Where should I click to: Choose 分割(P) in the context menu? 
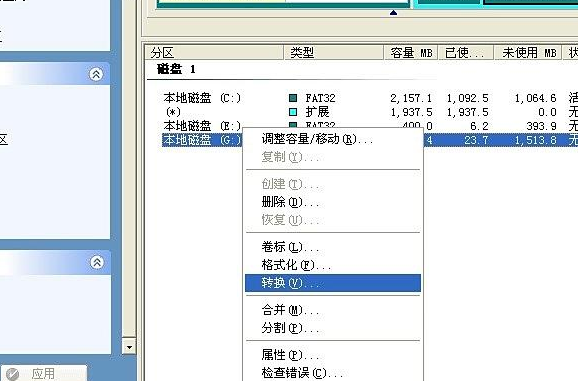[333, 328]
